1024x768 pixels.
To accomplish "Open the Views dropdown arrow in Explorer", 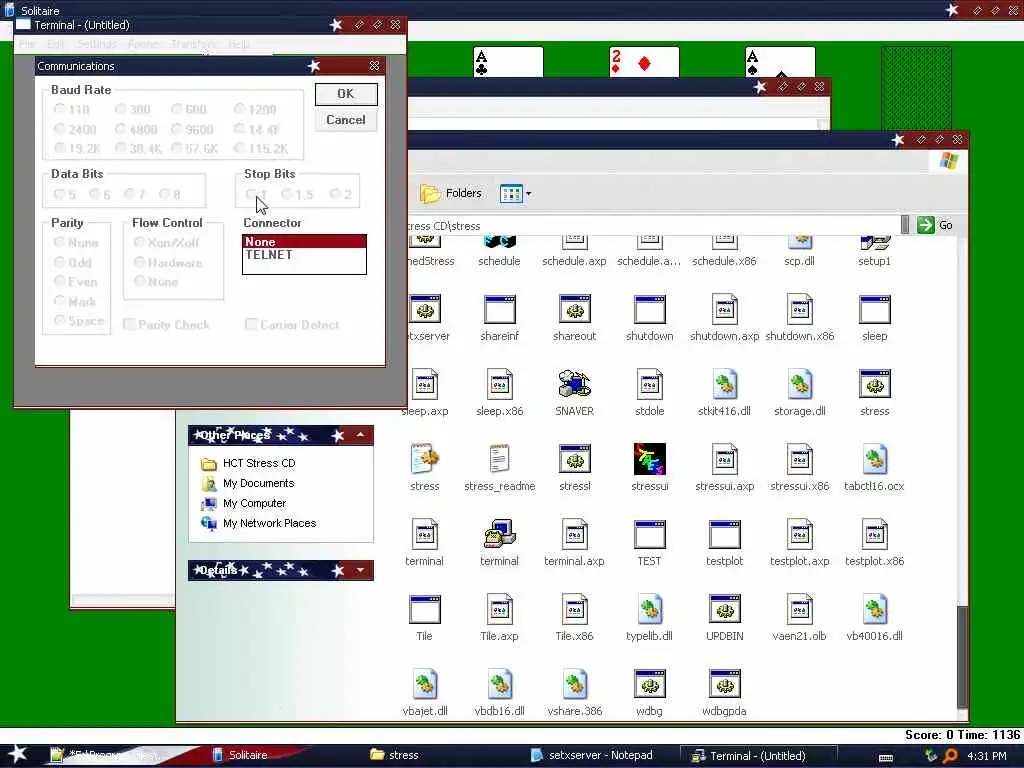I will [x=528, y=193].
